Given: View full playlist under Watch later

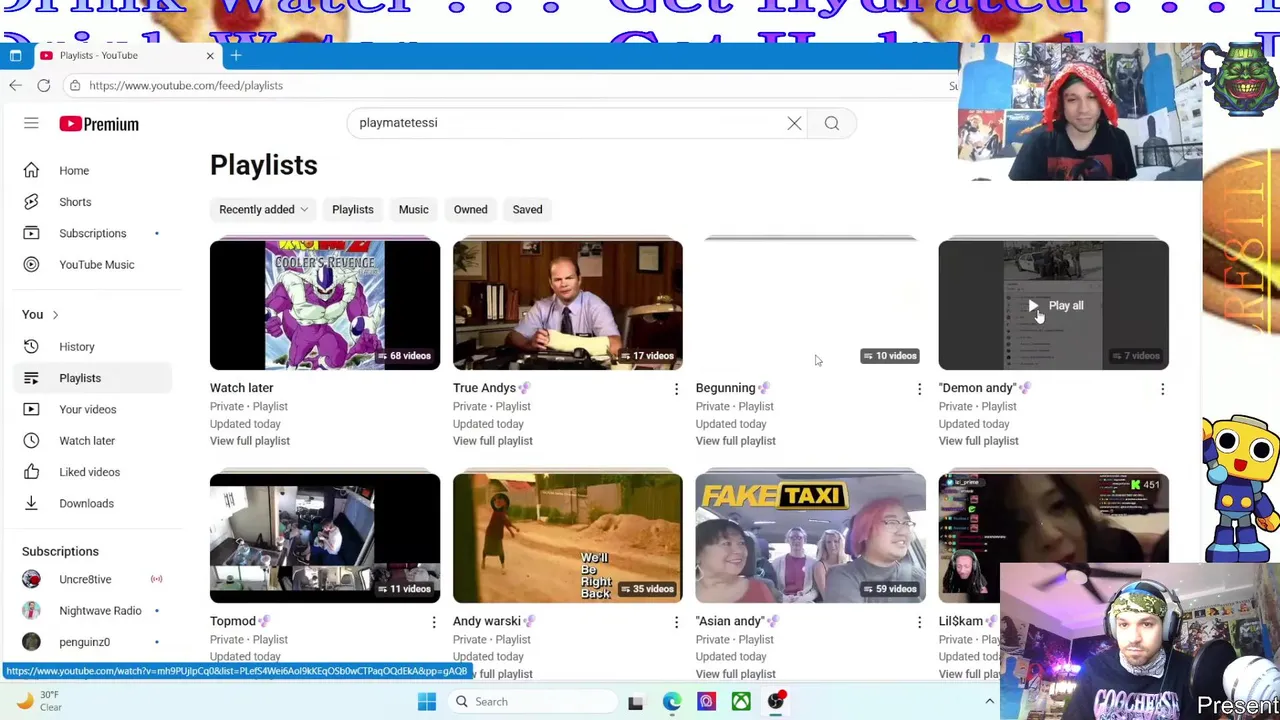Looking at the screenshot, I should 250,441.
